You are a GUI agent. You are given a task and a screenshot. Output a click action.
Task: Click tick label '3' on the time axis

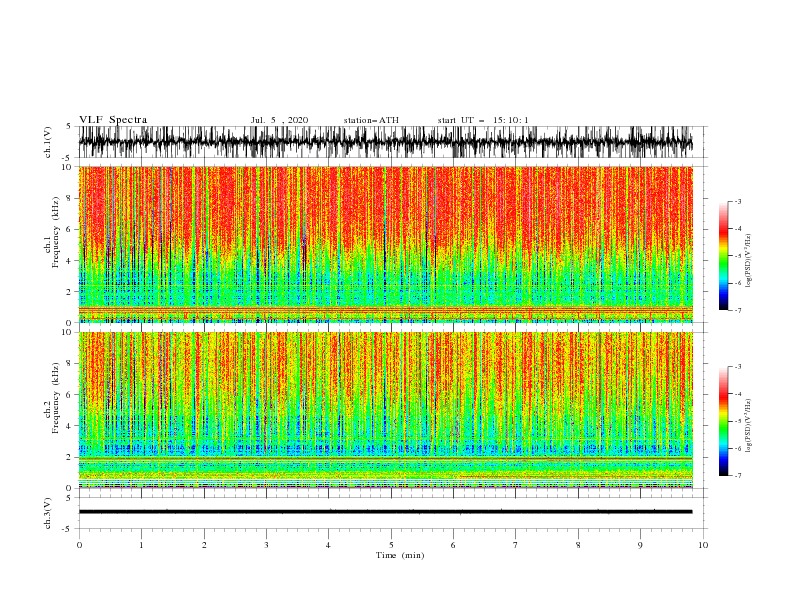click(266, 545)
